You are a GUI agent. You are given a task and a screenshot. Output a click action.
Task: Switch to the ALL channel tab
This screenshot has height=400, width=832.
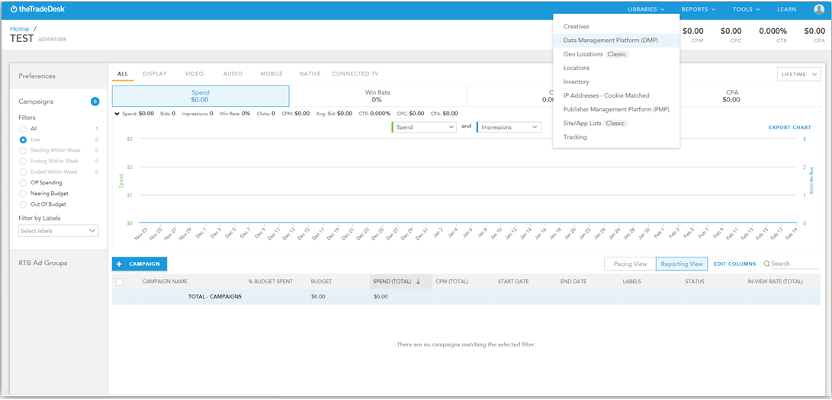(123, 74)
